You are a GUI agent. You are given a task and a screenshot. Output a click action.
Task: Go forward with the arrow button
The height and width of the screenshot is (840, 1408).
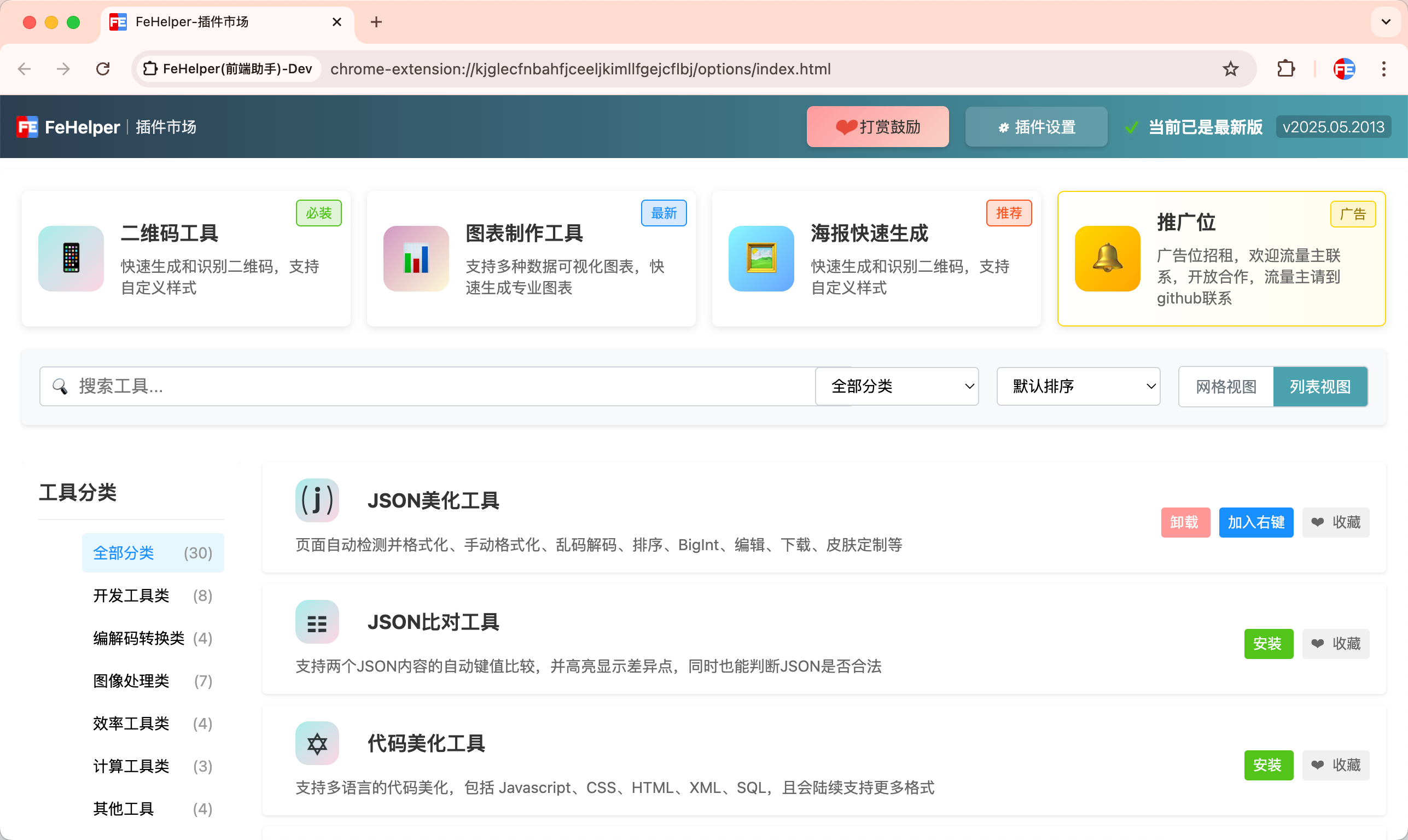click(63, 69)
